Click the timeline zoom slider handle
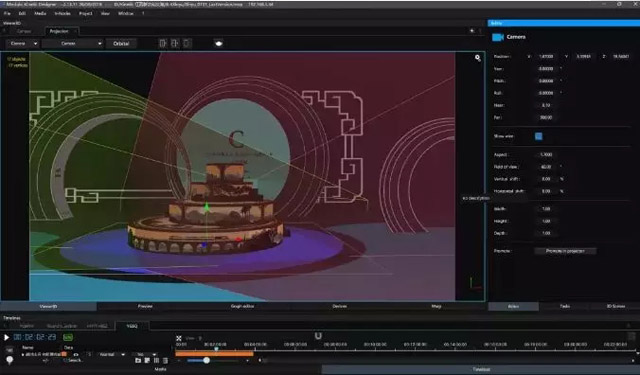The width and height of the screenshot is (640, 375). (207, 360)
